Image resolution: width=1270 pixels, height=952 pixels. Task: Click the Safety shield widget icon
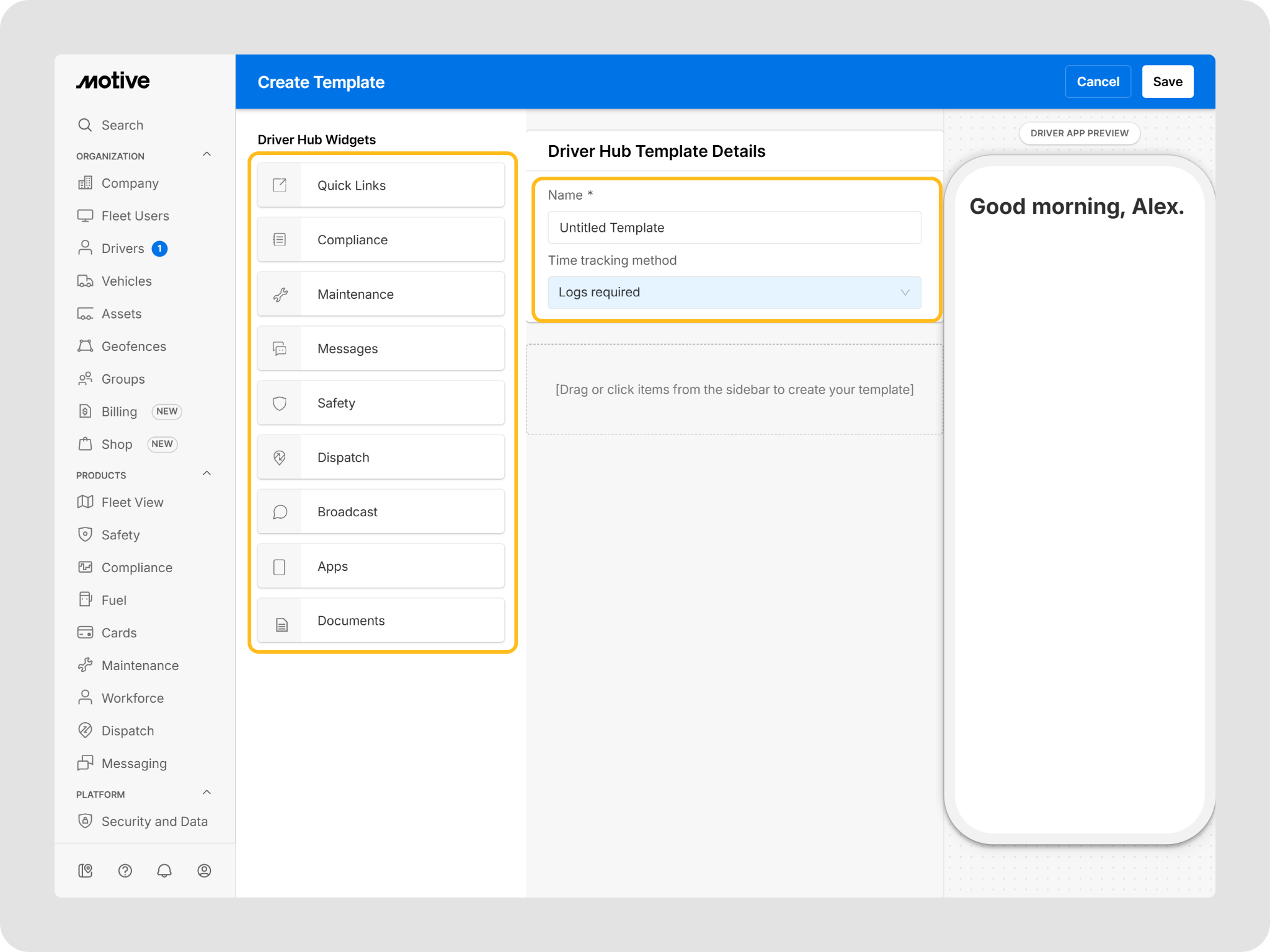click(280, 403)
